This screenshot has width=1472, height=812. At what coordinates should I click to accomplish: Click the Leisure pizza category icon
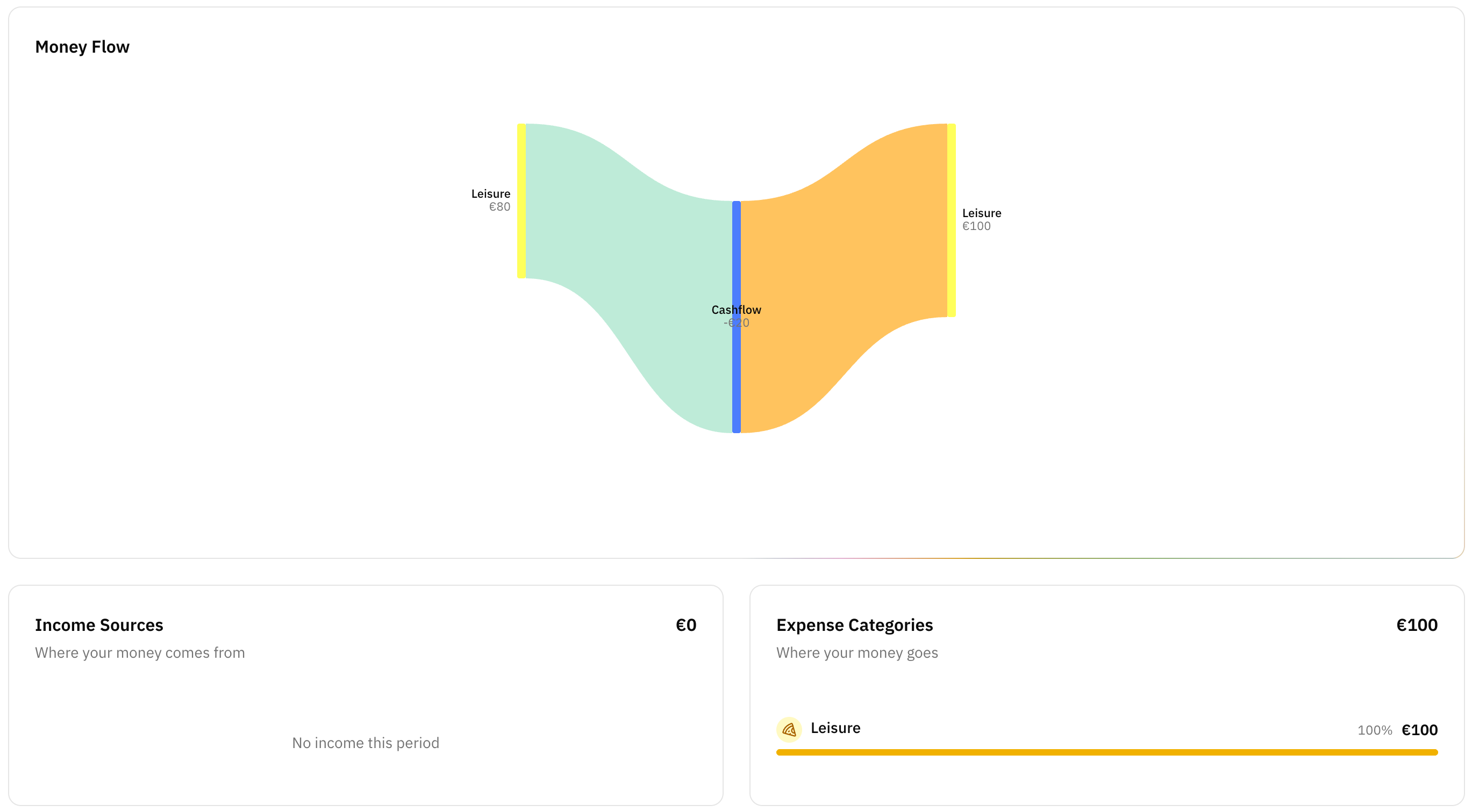[789, 729]
